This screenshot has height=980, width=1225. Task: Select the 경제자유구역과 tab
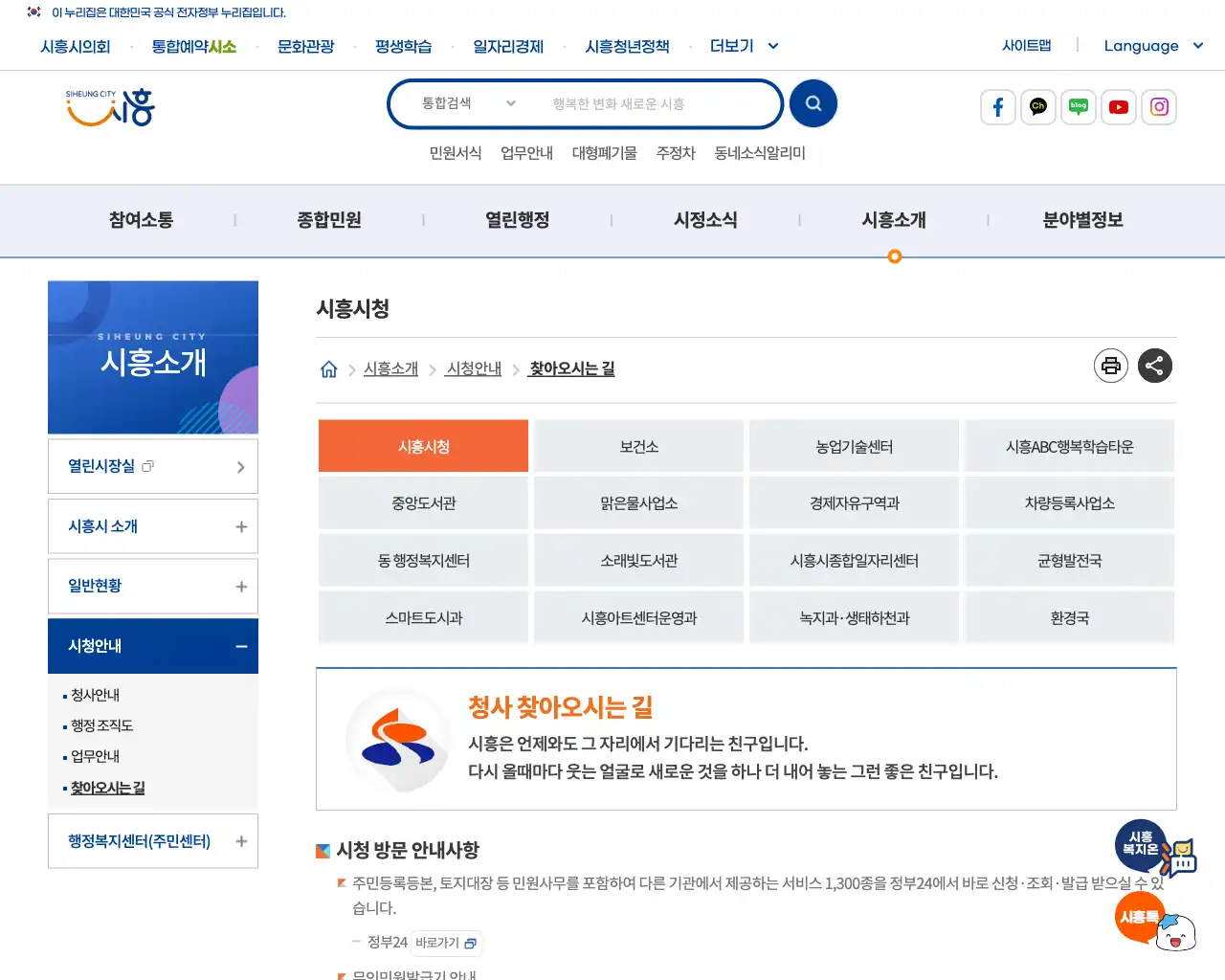[854, 503]
